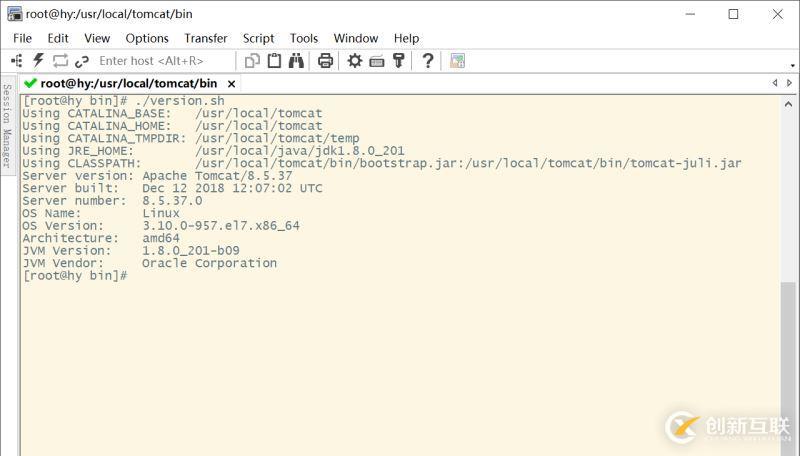Click JVM vendor 'Oracle Corporation'
800x456 pixels.
[210, 263]
